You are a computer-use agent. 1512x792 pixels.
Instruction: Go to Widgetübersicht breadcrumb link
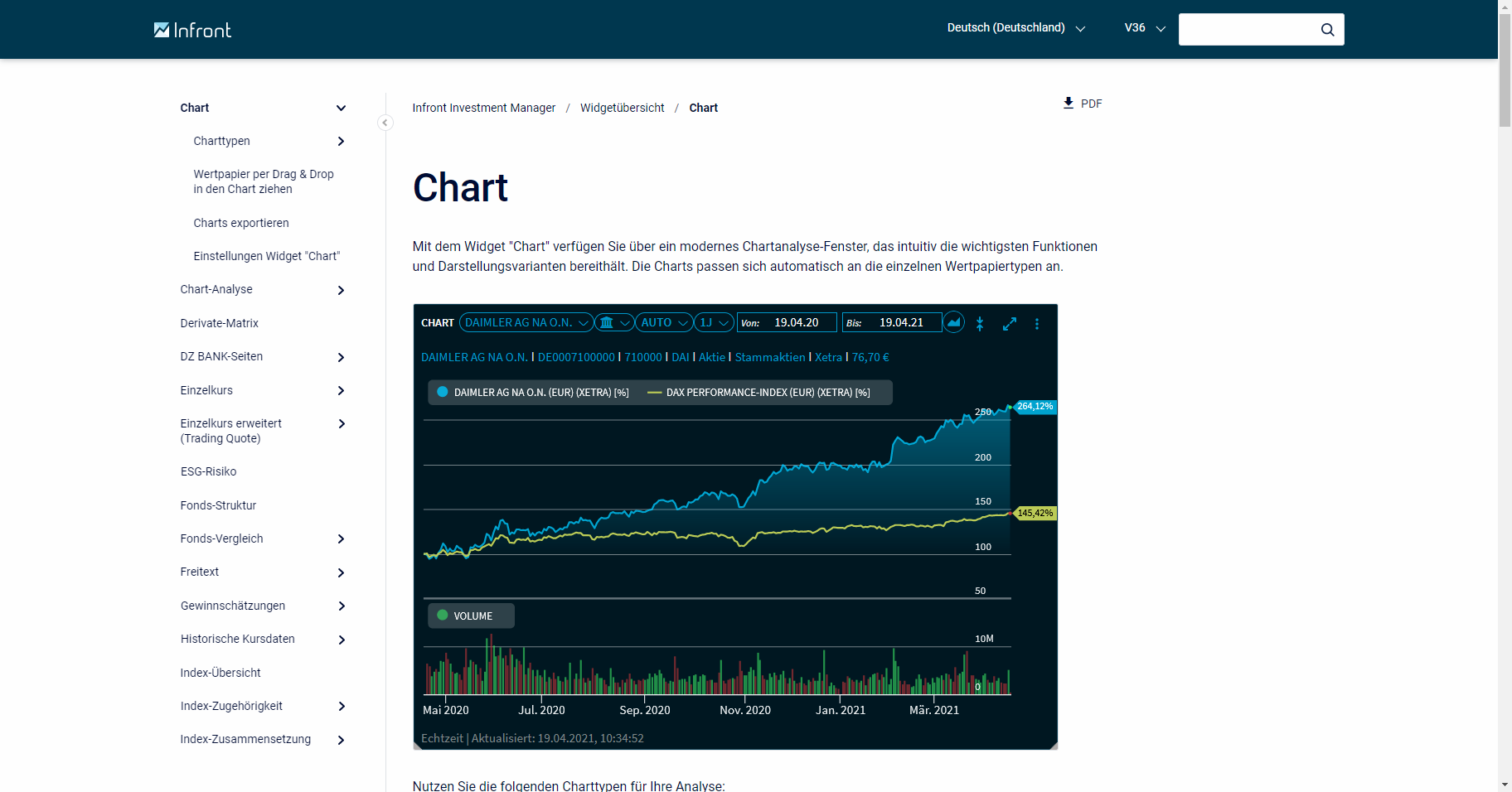point(622,108)
